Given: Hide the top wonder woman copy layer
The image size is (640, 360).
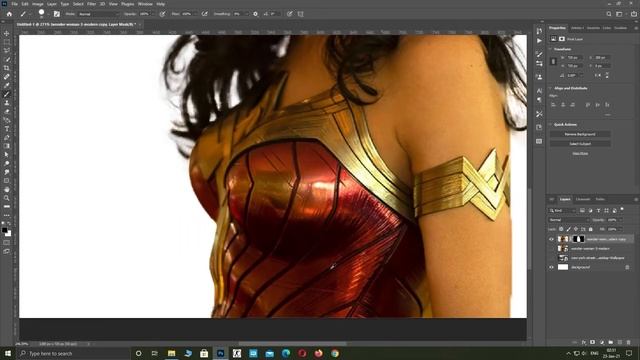Looking at the screenshot, I should 551,239.
